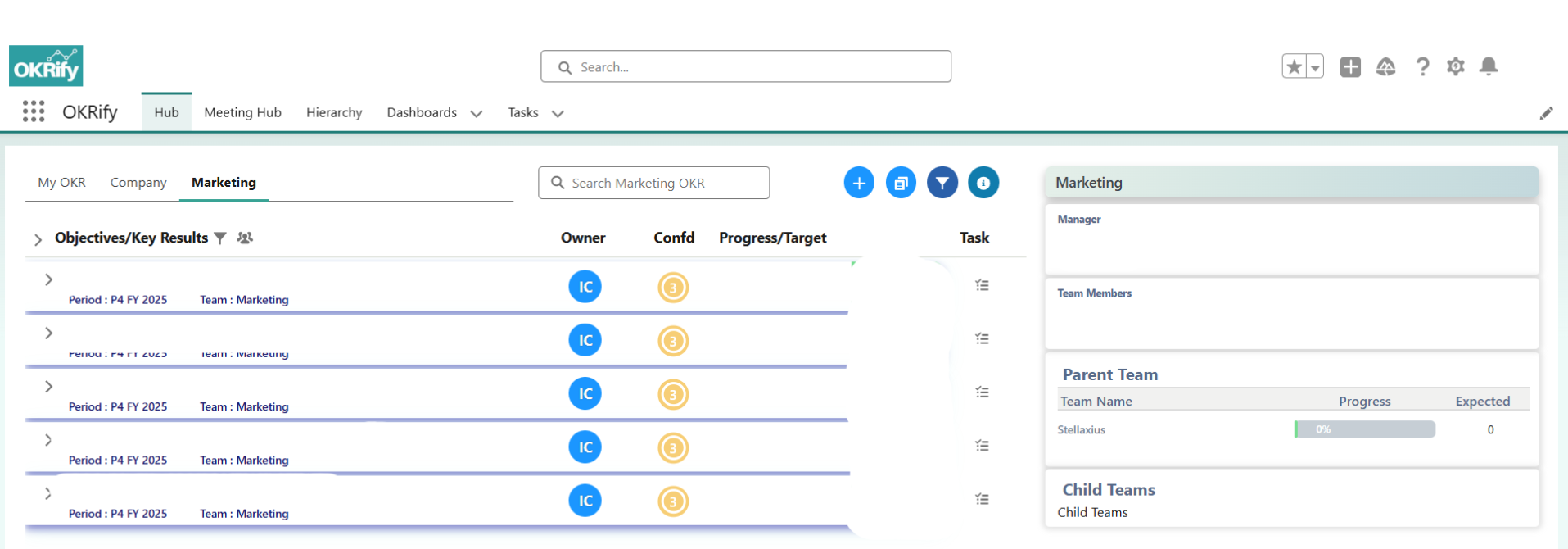Click the blue info circle icon
Viewport: 1568px width, 549px height.
[x=983, y=183]
